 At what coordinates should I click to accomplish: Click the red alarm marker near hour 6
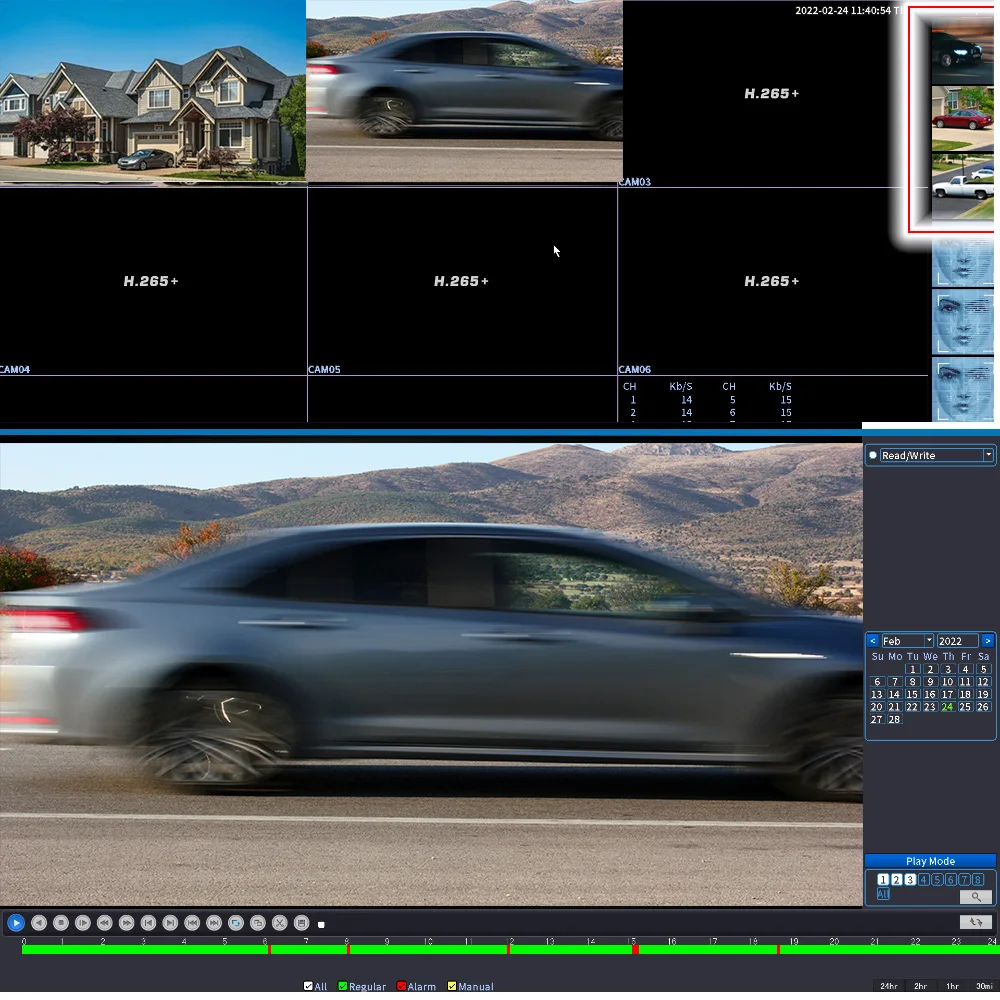270,950
